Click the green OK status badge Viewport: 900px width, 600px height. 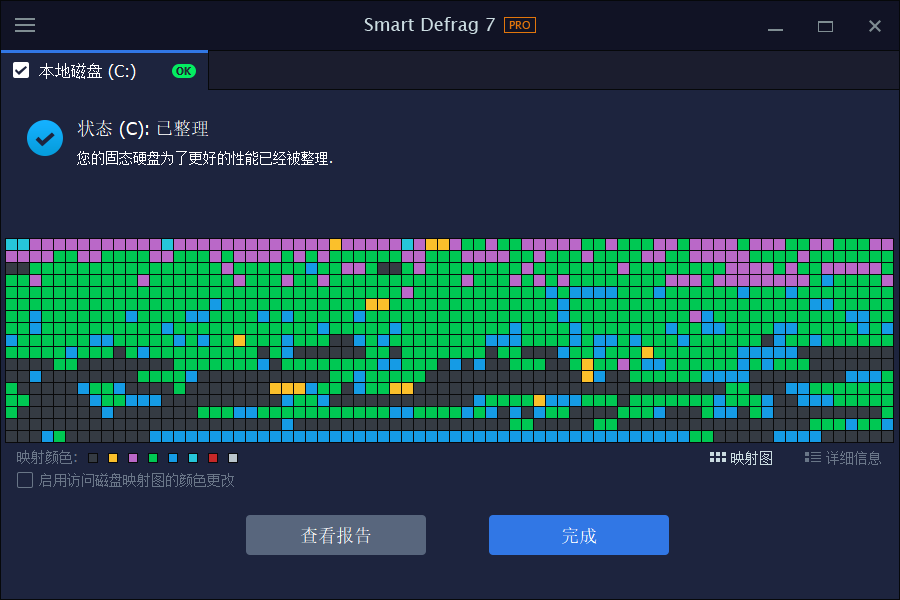[x=184, y=71]
